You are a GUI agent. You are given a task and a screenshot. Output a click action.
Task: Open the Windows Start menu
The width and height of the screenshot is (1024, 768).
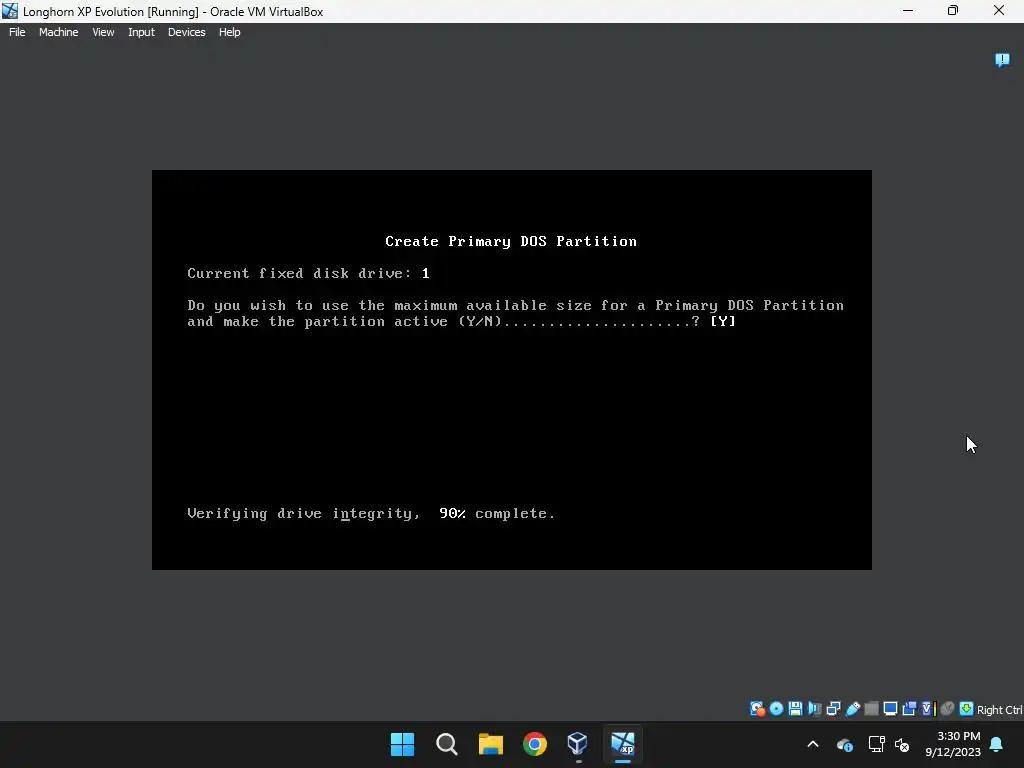tap(402, 744)
